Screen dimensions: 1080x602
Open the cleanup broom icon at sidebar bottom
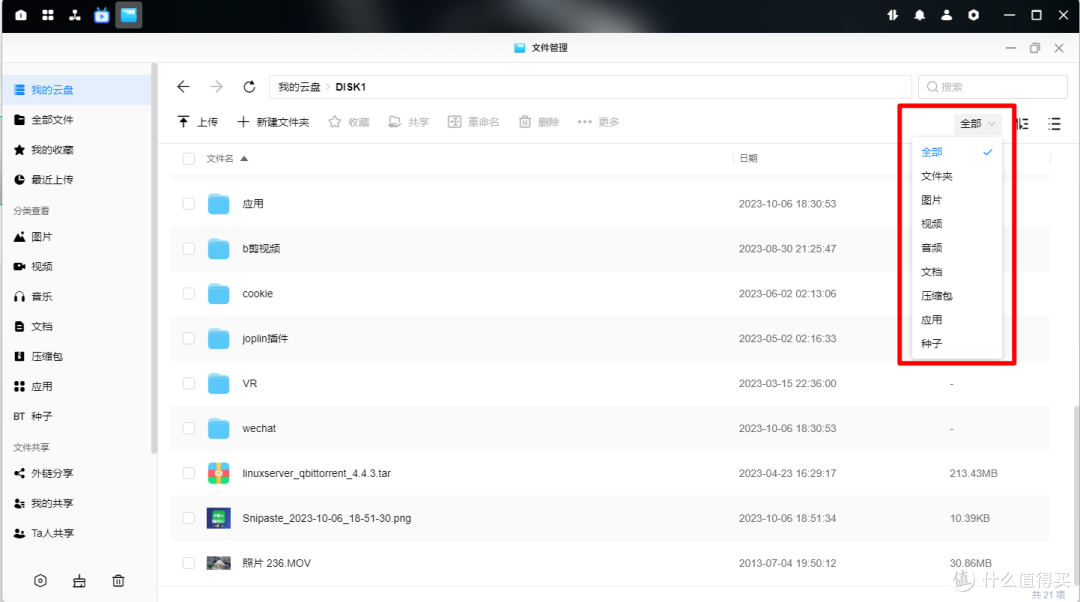click(79, 581)
